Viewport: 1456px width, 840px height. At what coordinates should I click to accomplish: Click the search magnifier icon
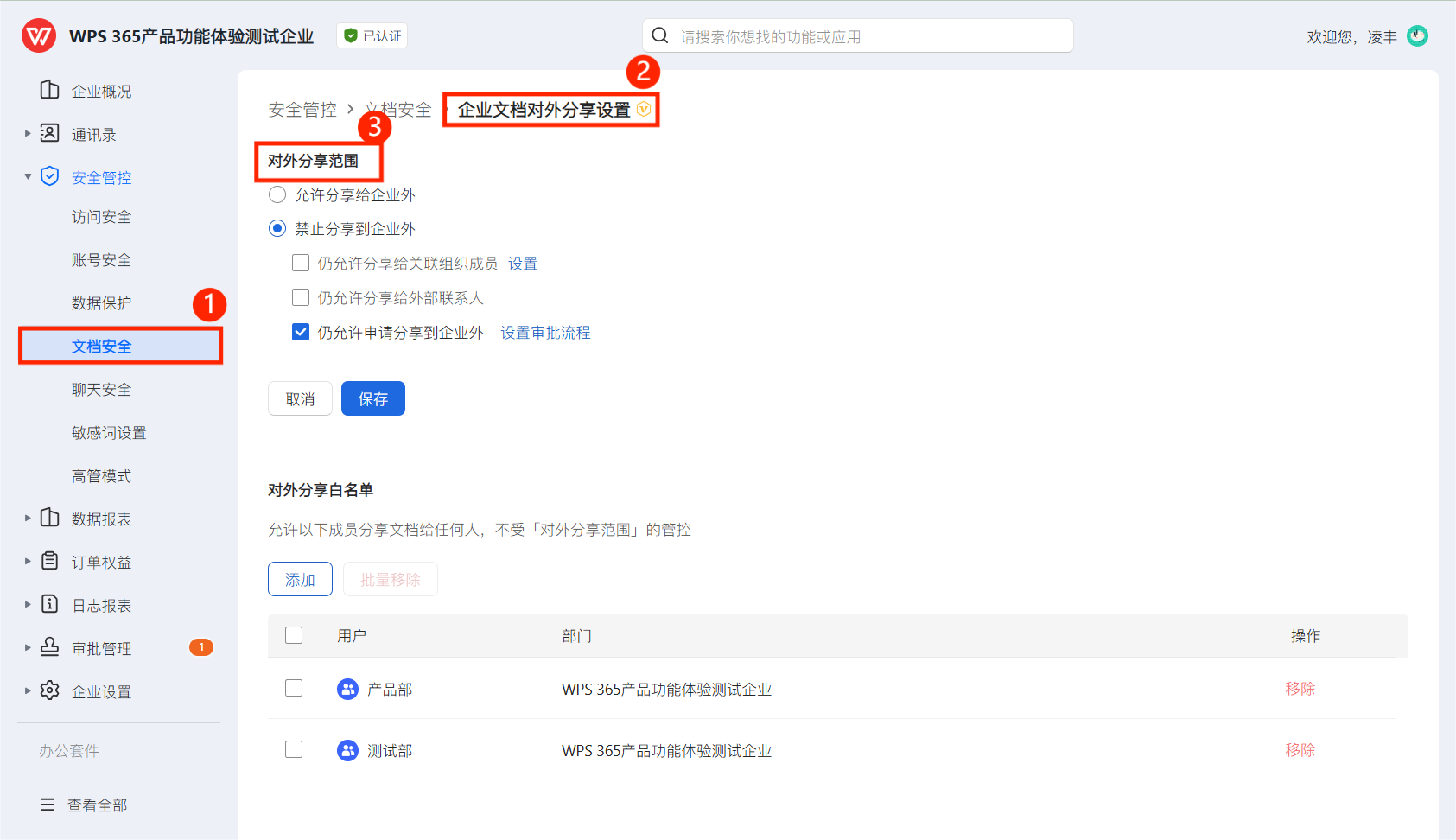click(660, 35)
